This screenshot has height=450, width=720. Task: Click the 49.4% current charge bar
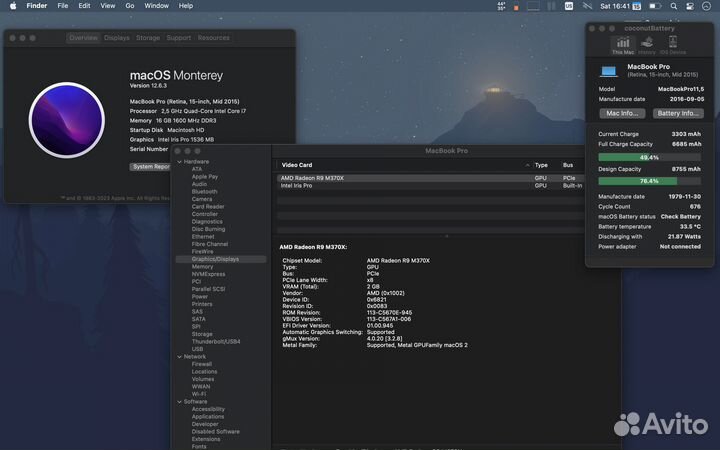click(x=649, y=158)
